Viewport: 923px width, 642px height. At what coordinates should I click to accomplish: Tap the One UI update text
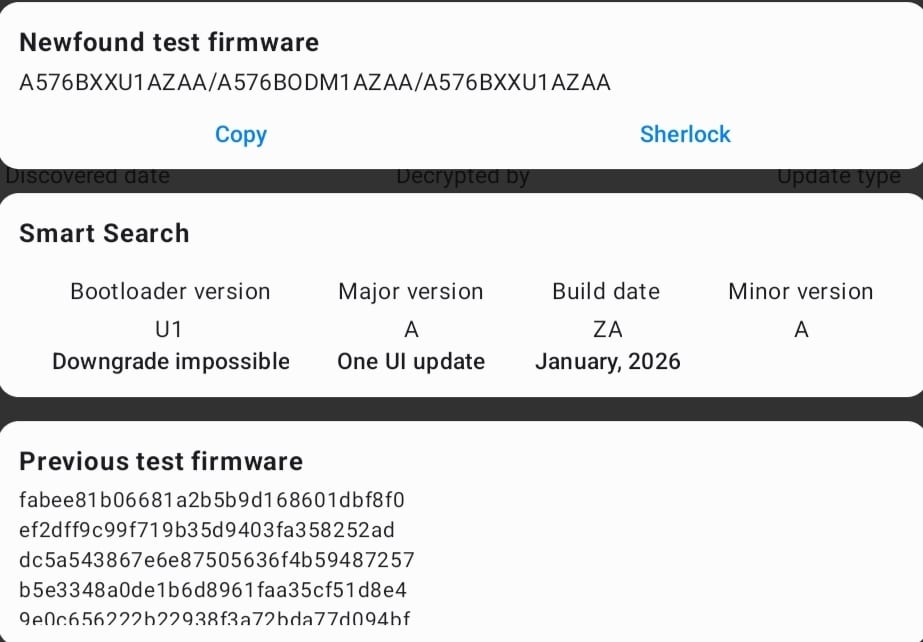[411, 361]
